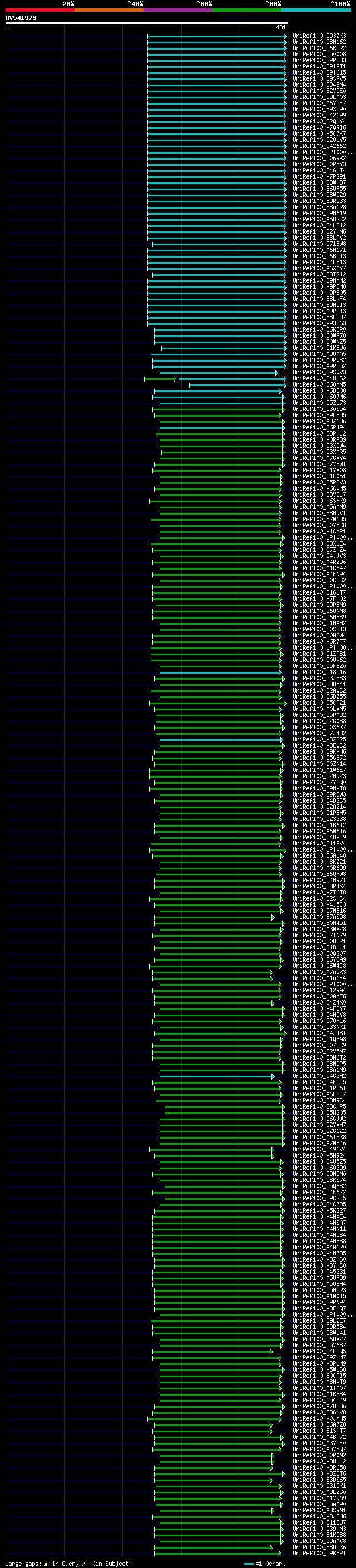
Task: Select UniRef100_Q30S54 hit
Action: tap(319, 409)
